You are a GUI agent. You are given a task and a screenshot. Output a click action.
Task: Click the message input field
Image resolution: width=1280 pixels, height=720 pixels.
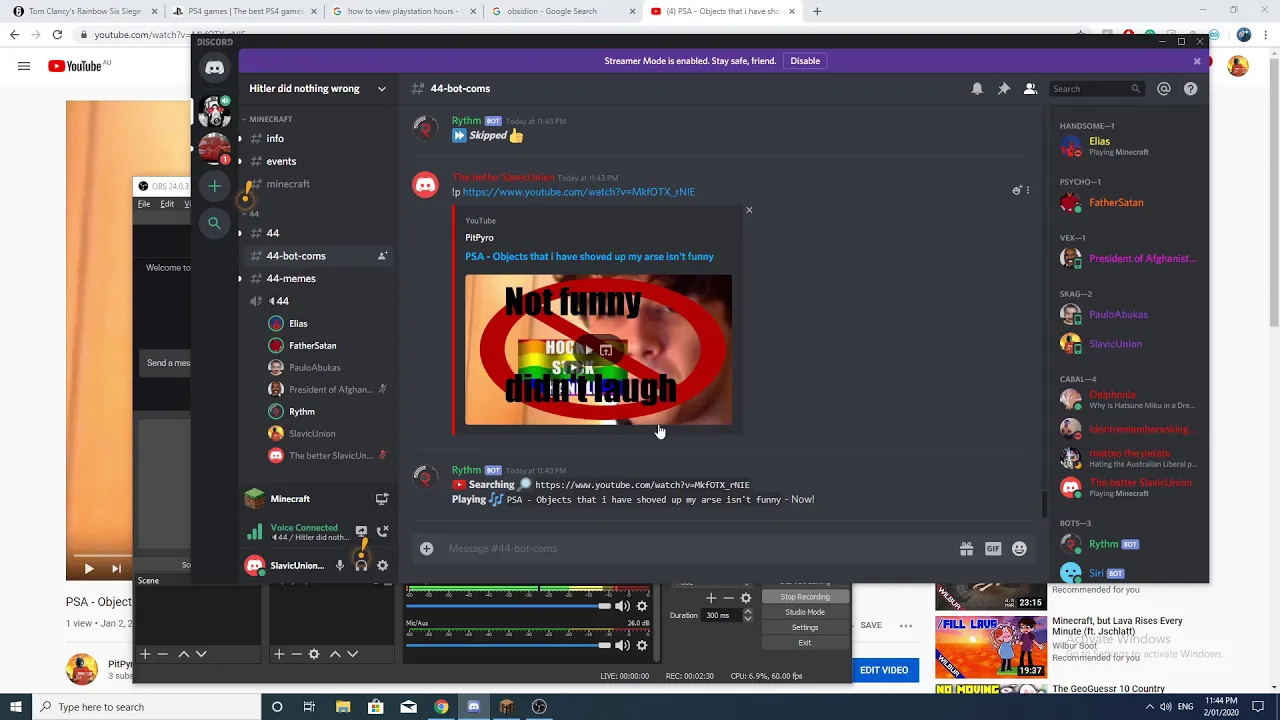pyautogui.click(x=700, y=548)
